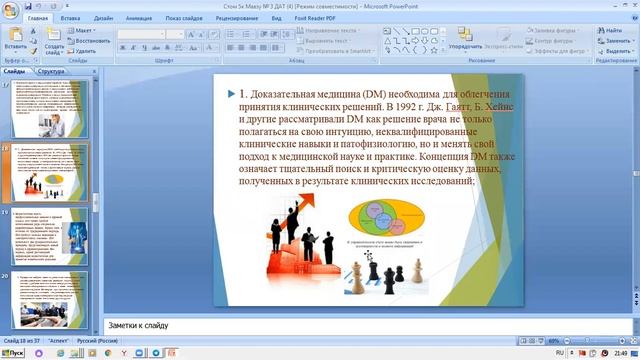Open the Макет layout dropdown
The width and height of the screenshot is (640, 360).
(x=81, y=31)
